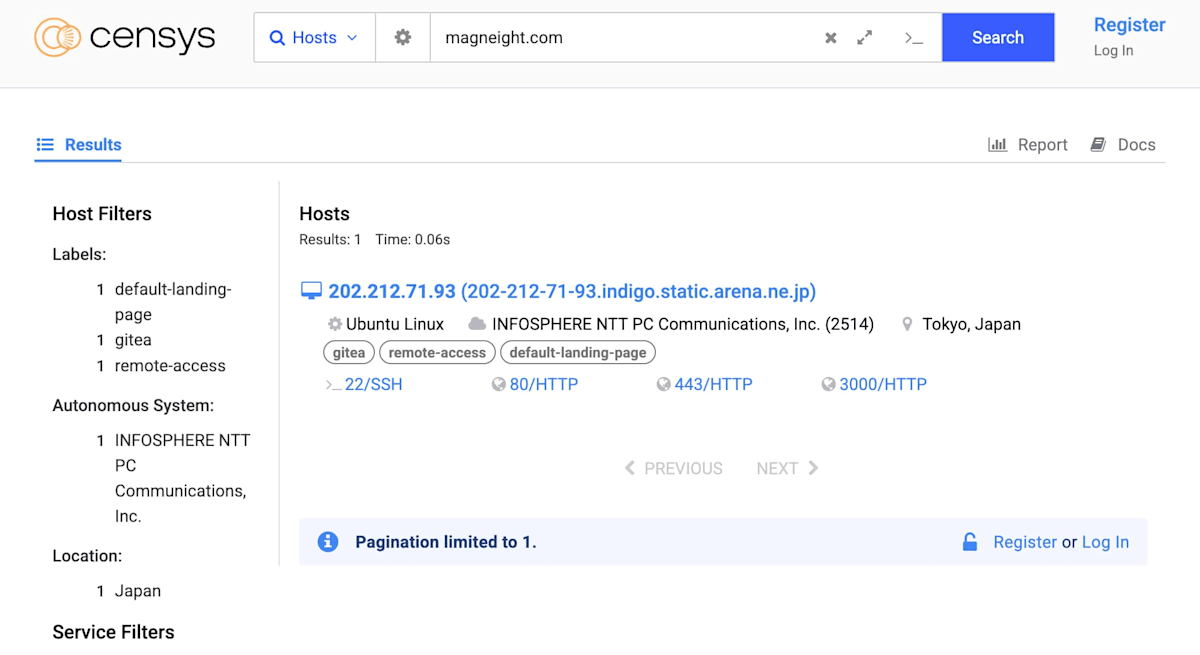Image resolution: width=1200 pixels, height=655 pixels.
Task: Click 'Tokyo, Japan' location text
Action: click(x=971, y=324)
